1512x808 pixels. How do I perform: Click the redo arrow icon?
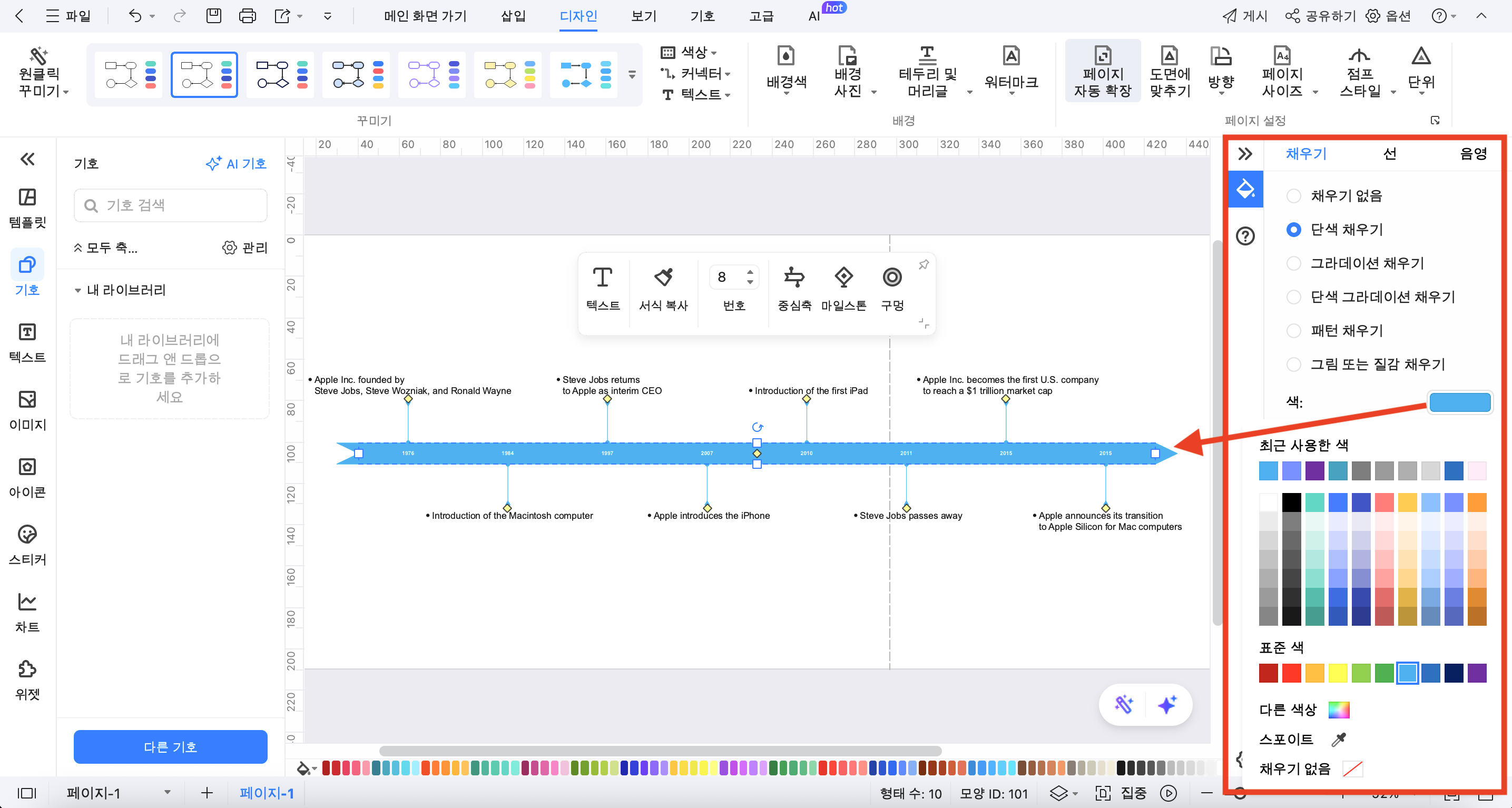(180, 16)
